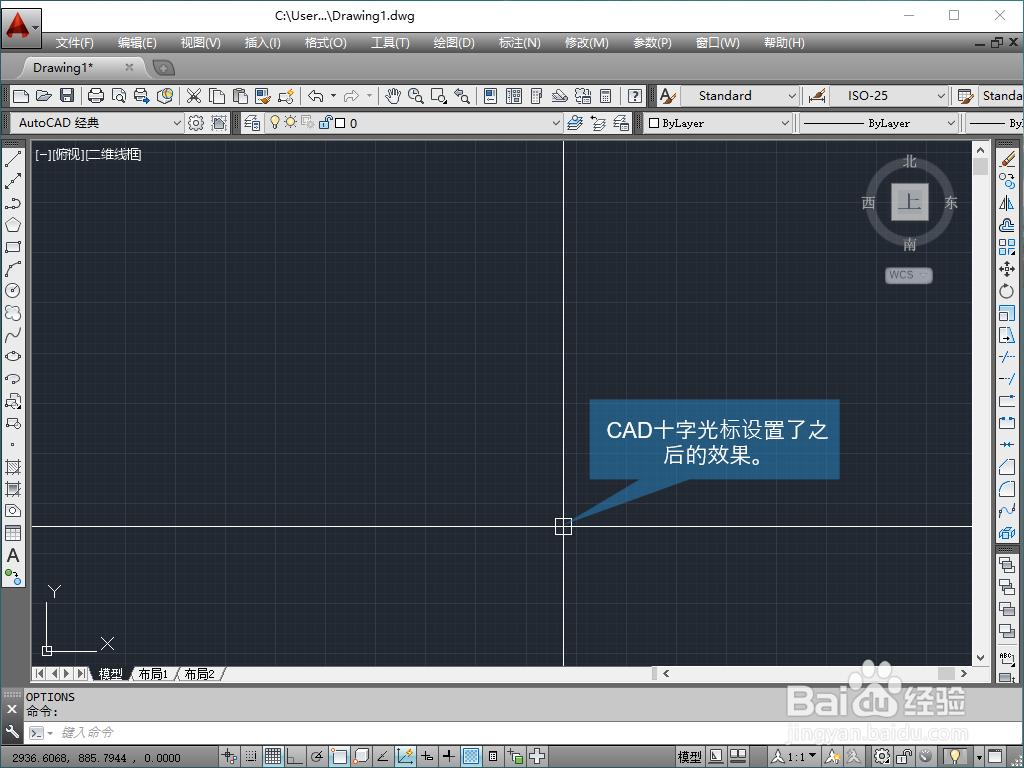Select the Ellipse draw tool
The image size is (1024, 768).
click(x=12, y=357)
